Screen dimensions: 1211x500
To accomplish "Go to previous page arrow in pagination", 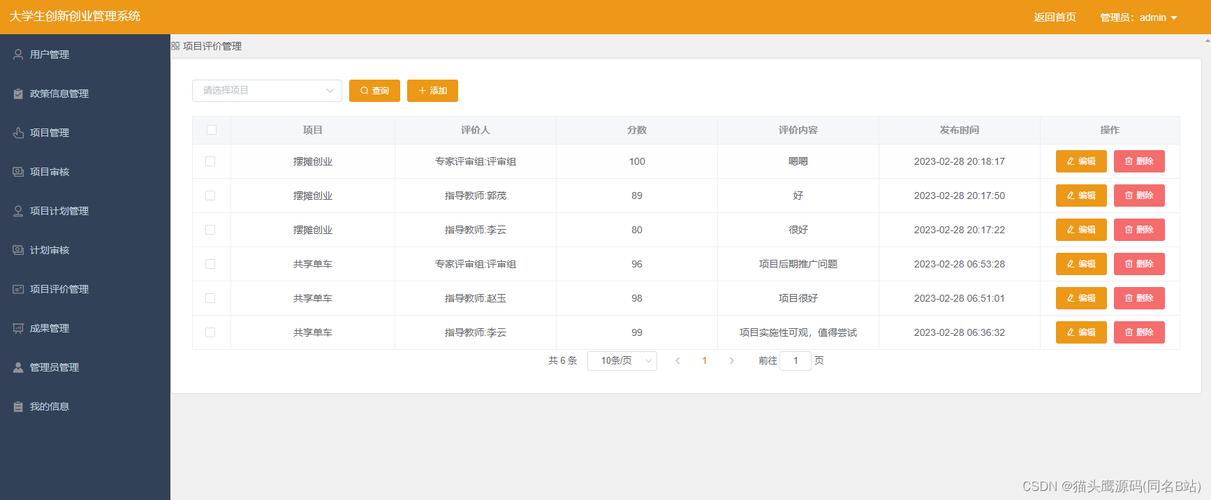I will pyautogui.click(x=677, y=361).
